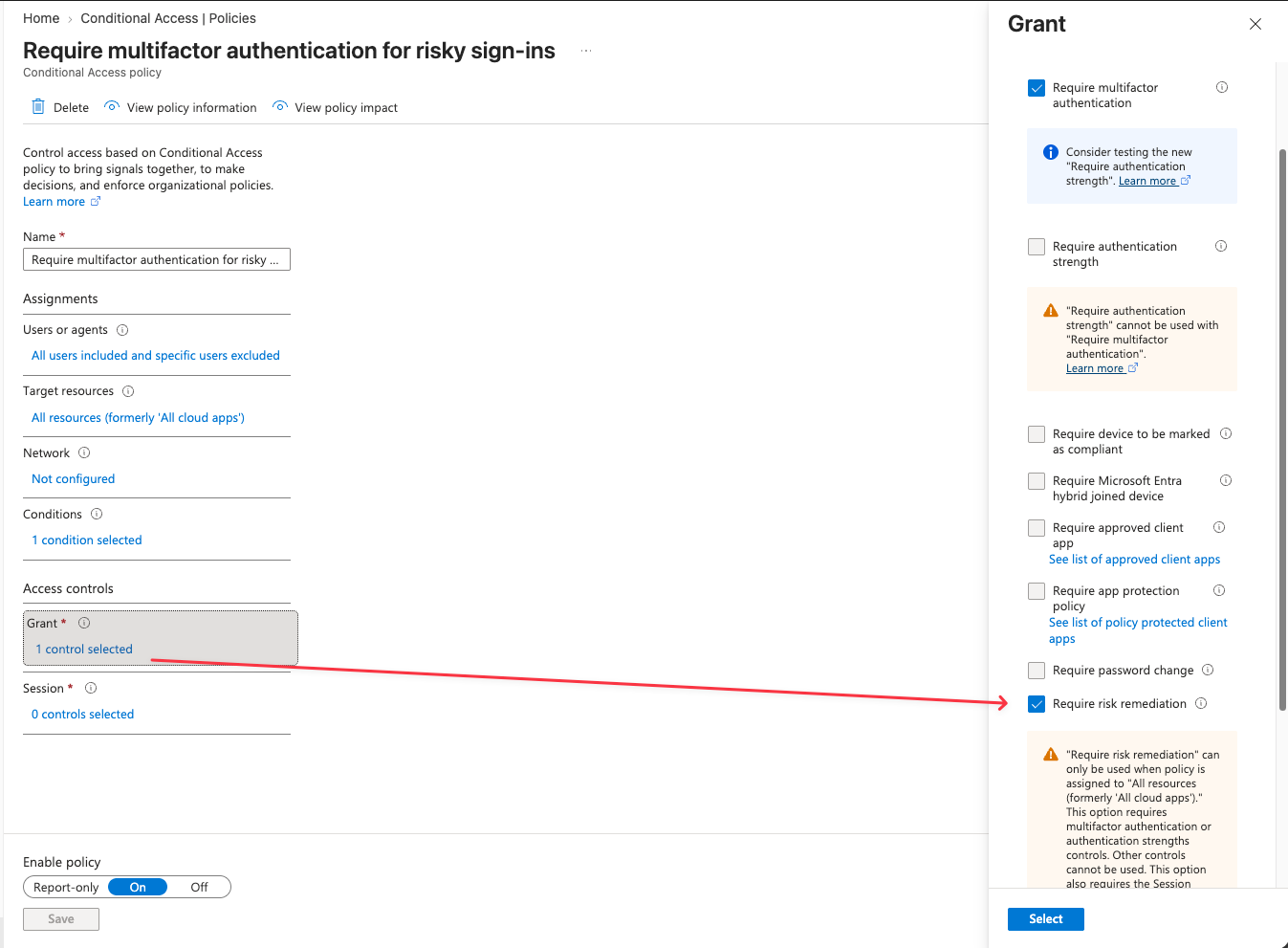The height and width of the screenshot is (948, 1288).
Task: Check Require device to be marked as compliant
Action: [x=1037, y=434]
